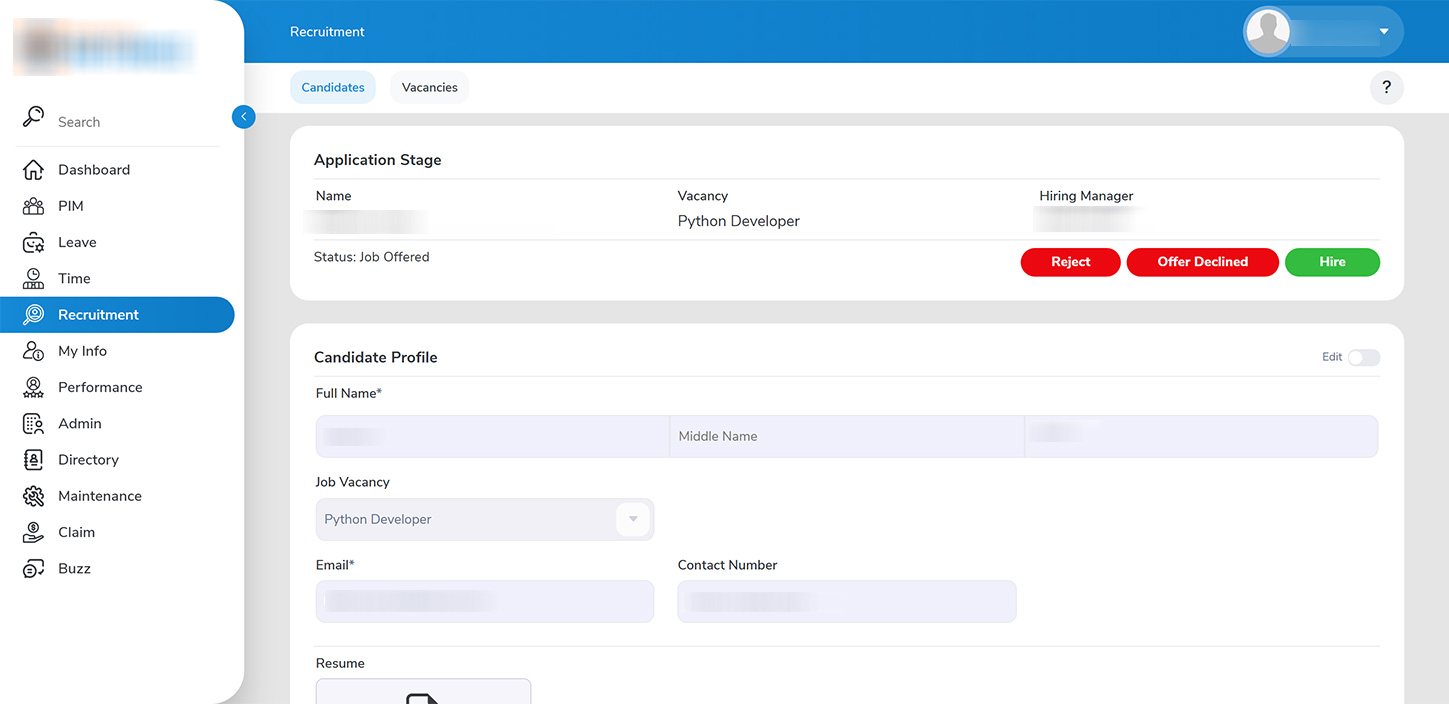Switch to the Vacancies tab
This screenshot has height=704, width=1449.
coord(429,88)
